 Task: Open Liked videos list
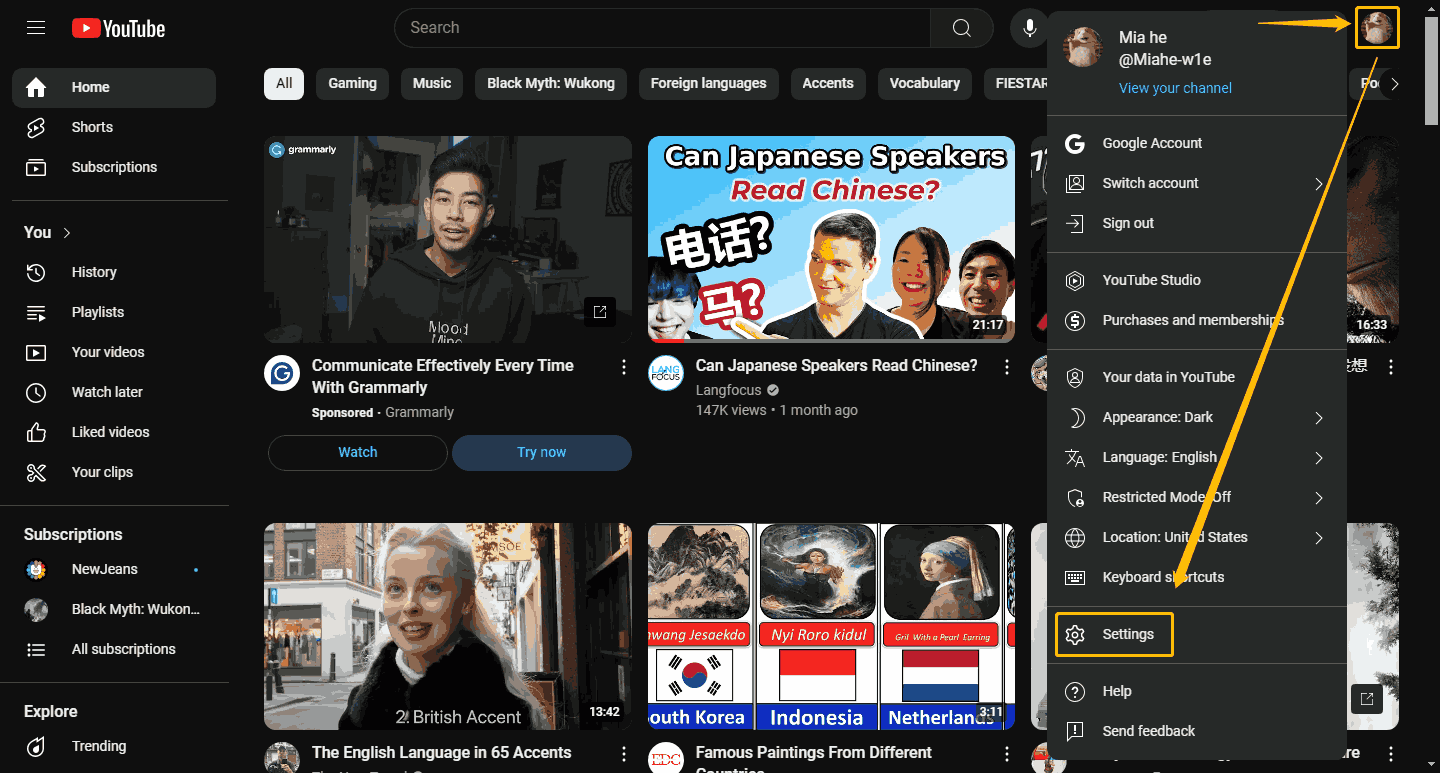pyautogui.click(x=114, y=432)
